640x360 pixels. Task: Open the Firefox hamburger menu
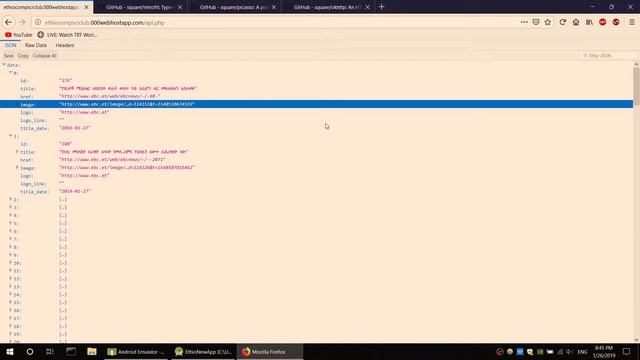click(x=631, y=22)
